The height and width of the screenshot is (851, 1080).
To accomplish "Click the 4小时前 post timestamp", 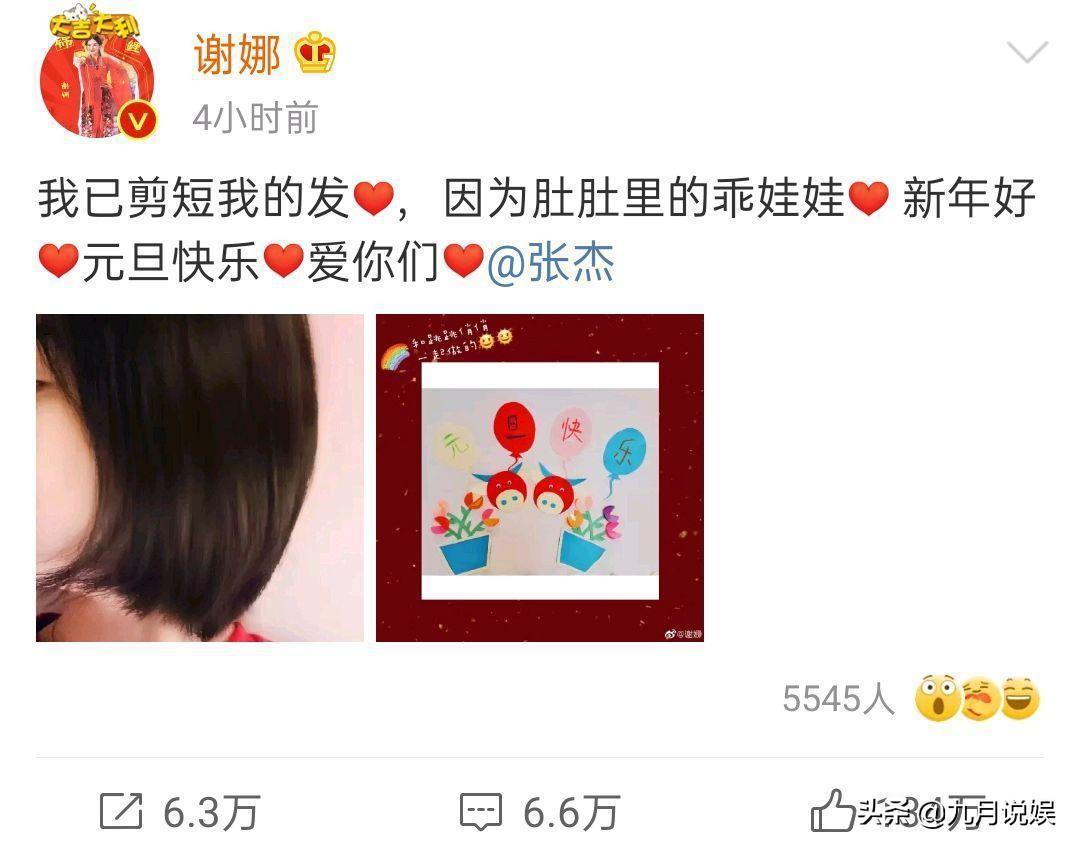I will point(255,118).
